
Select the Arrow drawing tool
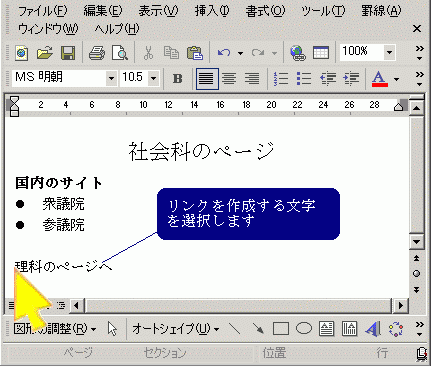click(258, 329)
